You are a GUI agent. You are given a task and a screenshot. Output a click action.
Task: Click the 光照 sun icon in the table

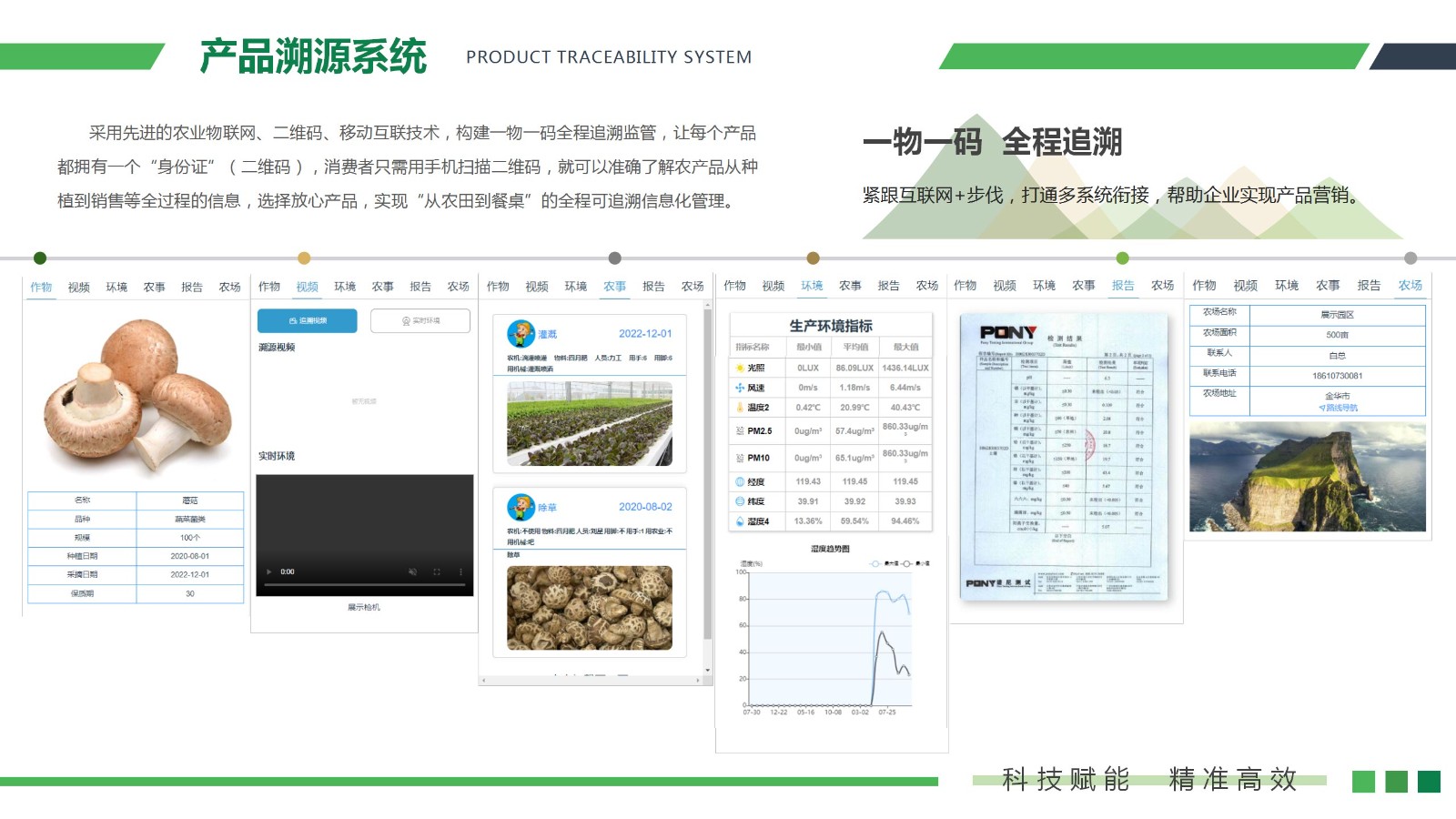coord(740,368)
